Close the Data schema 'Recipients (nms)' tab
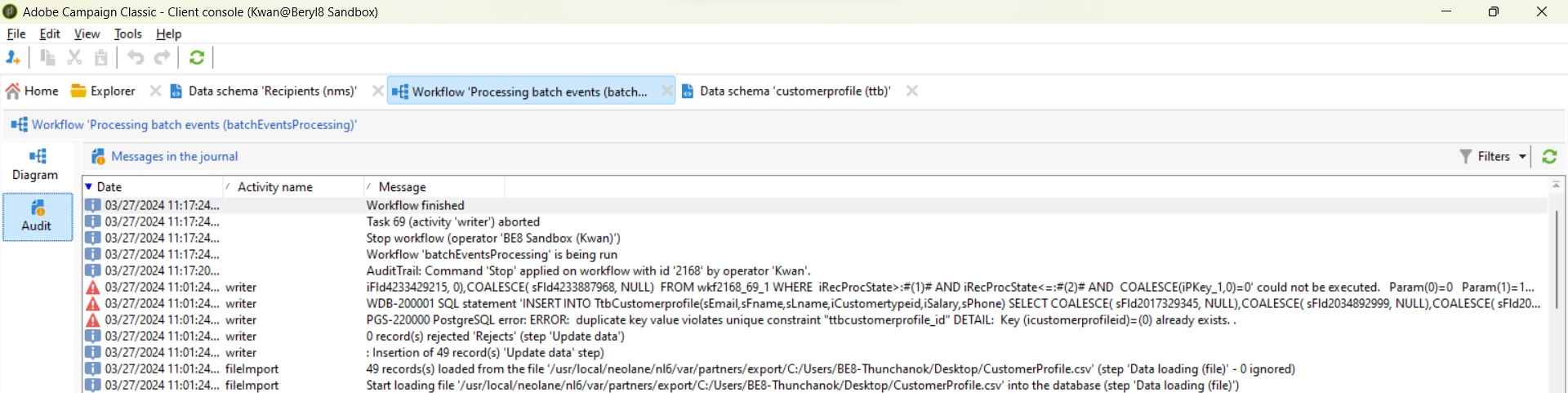Image resolution: width=1568 pixels, height=393 pixels. 377,91
